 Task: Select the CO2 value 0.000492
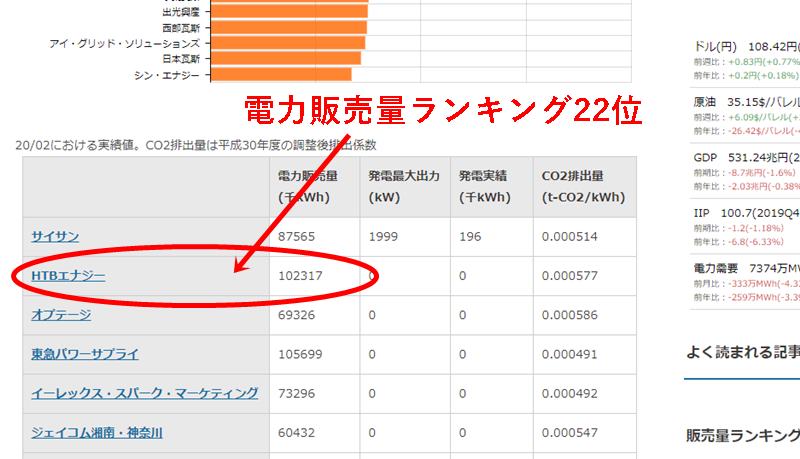[569, 394]
